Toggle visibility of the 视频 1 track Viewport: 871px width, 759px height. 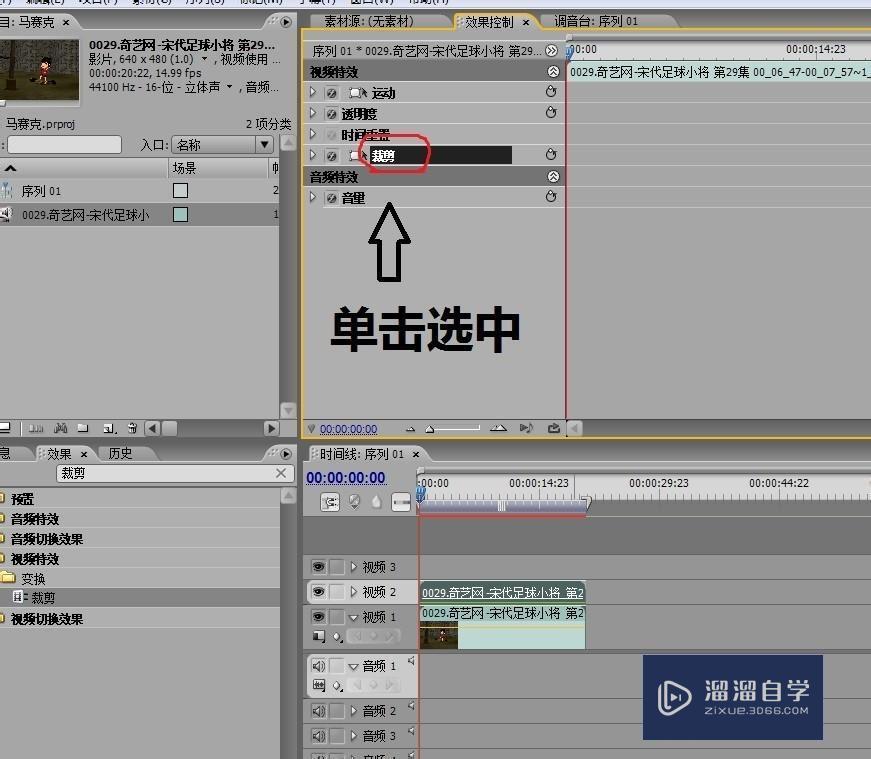coord(317,614)
